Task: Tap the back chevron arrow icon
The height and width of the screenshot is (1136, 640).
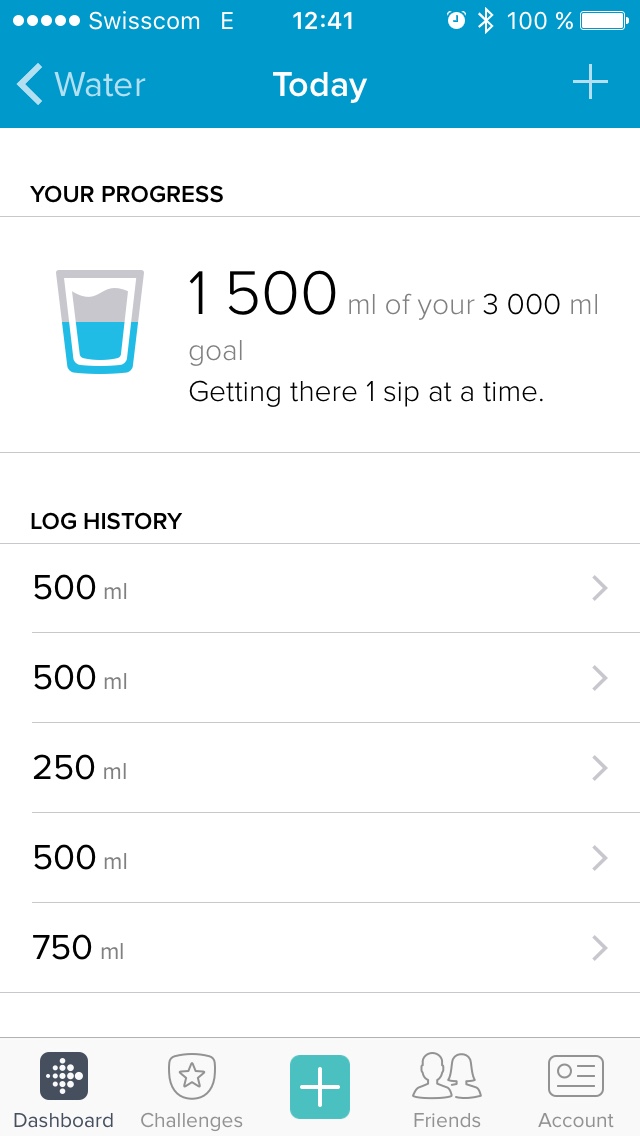Action: pyautogui.click(x=30, y=84)
